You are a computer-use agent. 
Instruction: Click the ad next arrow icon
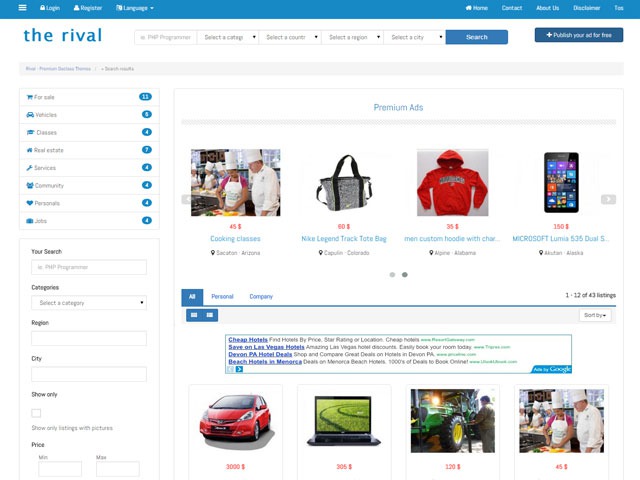240,369
